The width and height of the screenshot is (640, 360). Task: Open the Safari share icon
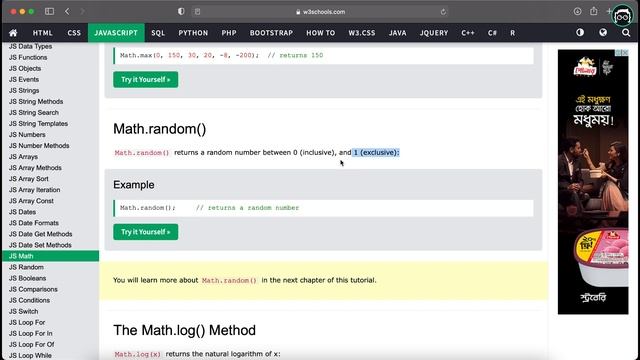[x=593, y=11]
